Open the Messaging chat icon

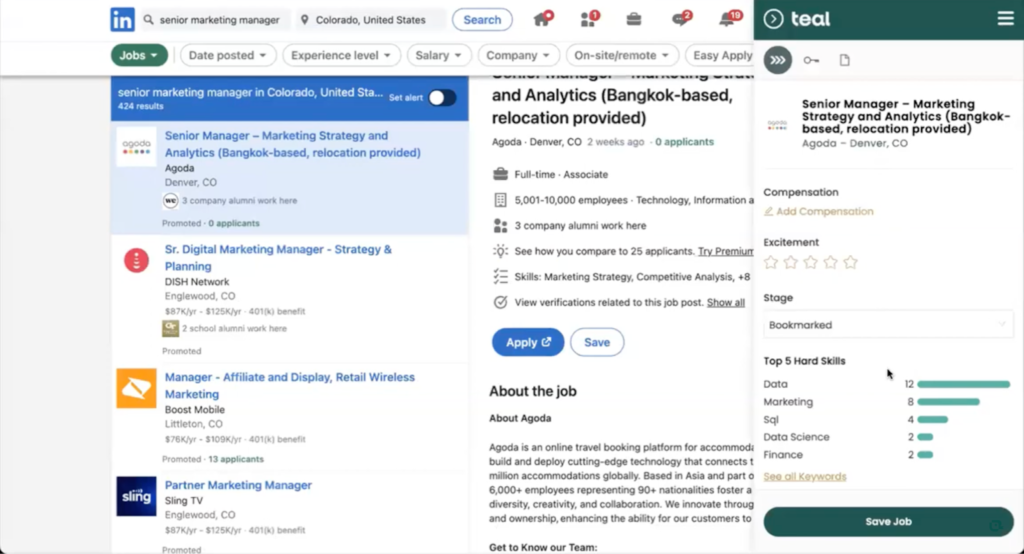(x=680, y=19)
